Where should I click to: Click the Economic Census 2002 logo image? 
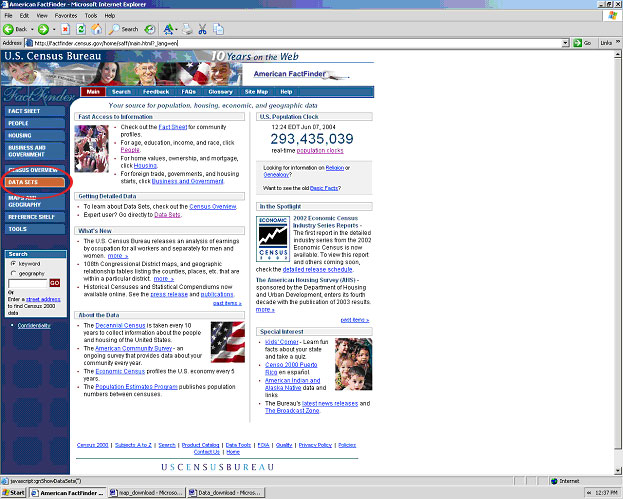[273, 239]
